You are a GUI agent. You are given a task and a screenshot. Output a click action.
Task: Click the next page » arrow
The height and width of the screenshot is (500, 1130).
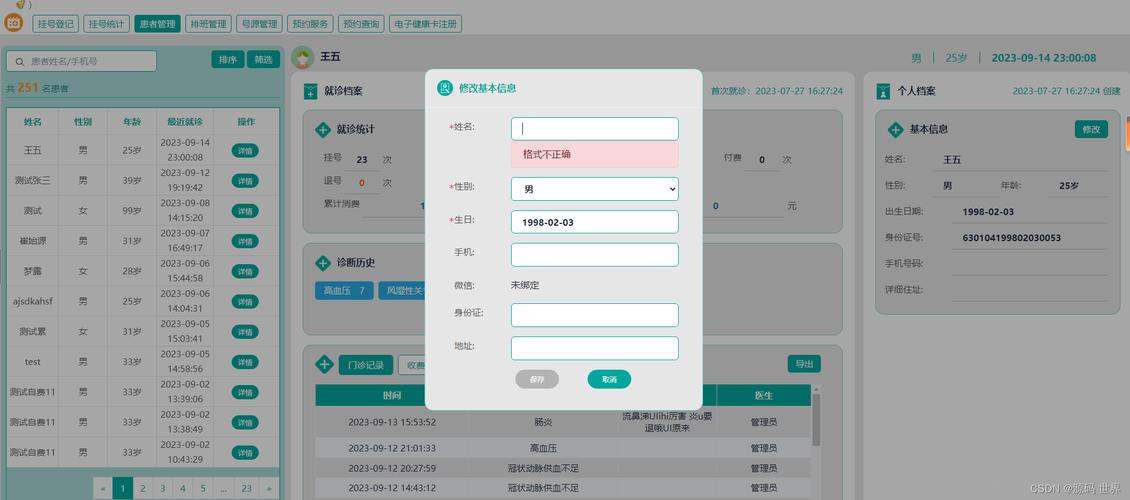[x=270, y=488]
